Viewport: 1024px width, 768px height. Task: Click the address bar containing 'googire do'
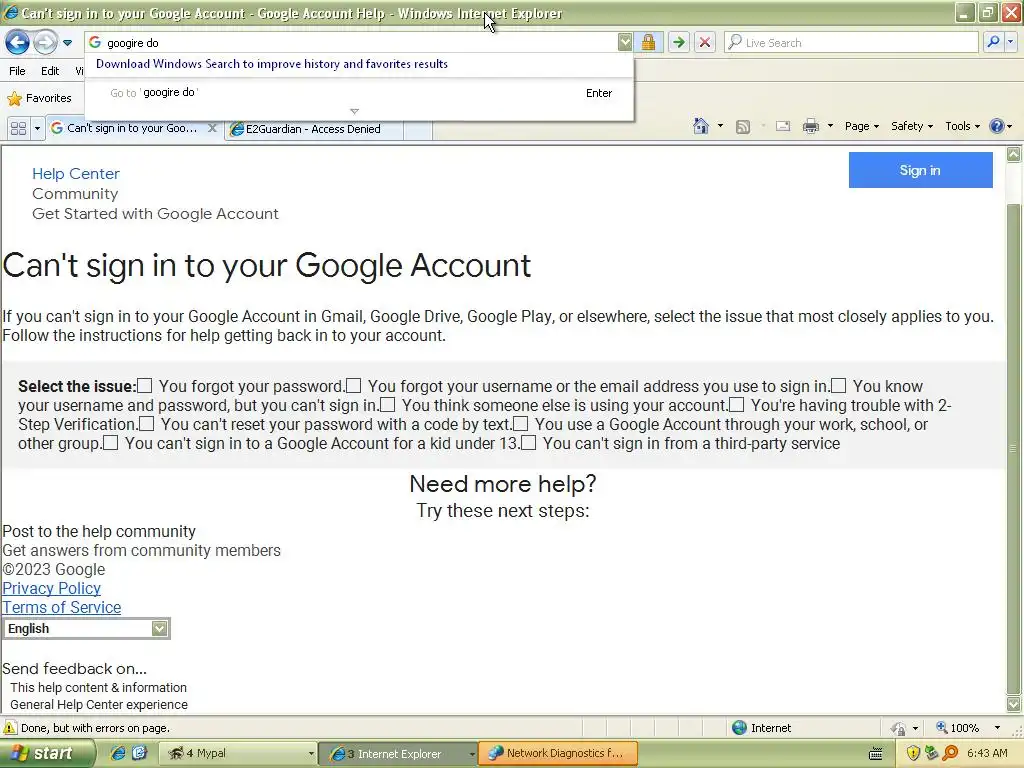(359, 42)
